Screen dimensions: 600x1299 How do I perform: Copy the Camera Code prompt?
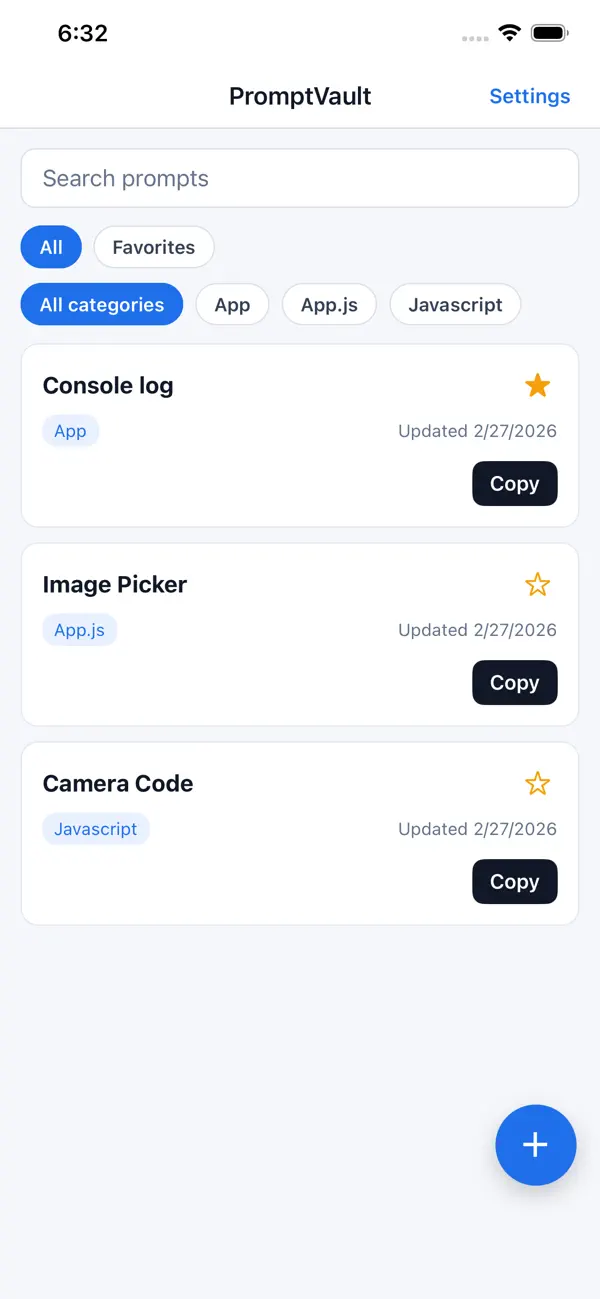coord(514,881)
